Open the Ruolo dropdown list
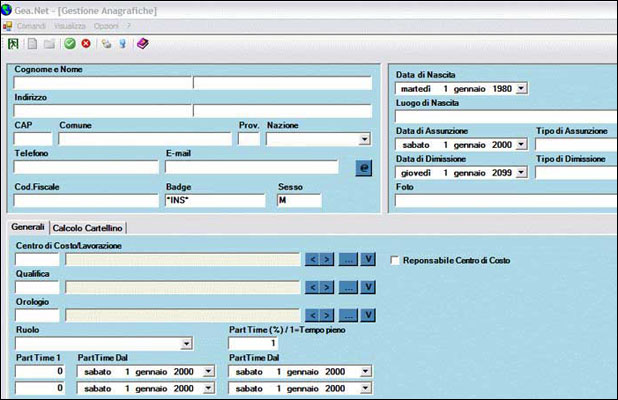This screenshot has width=618, height=400. pos(187,344)
